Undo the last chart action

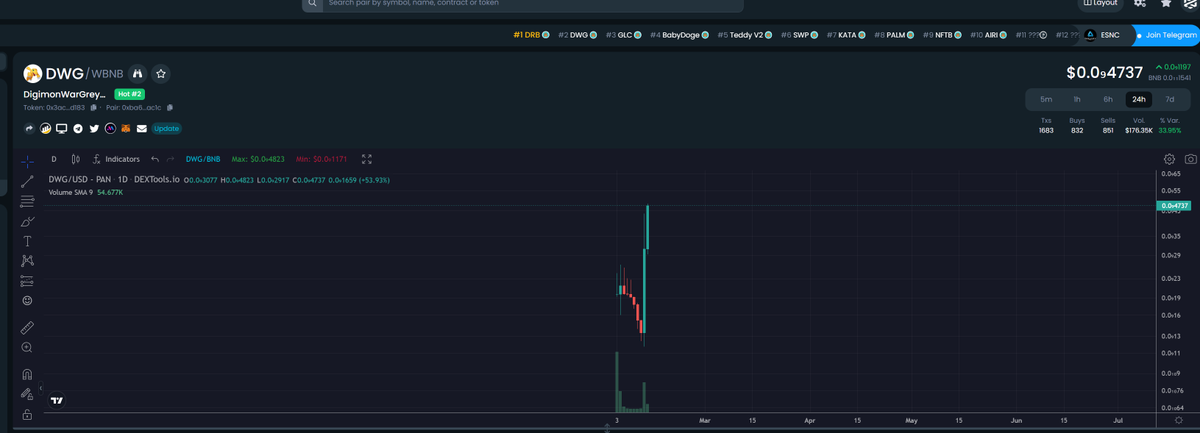click(155, 159)
